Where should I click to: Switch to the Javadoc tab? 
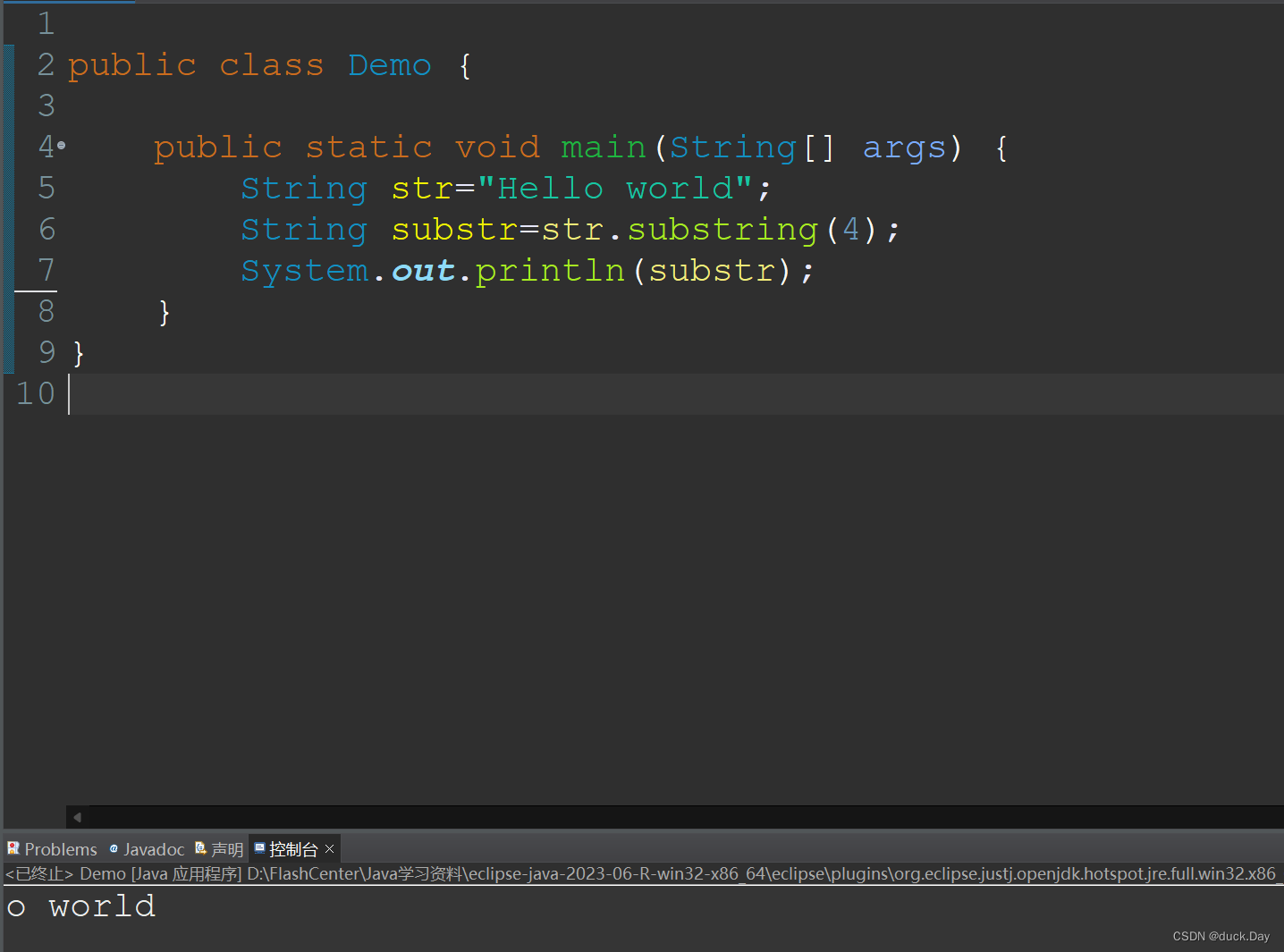(154, 848)
